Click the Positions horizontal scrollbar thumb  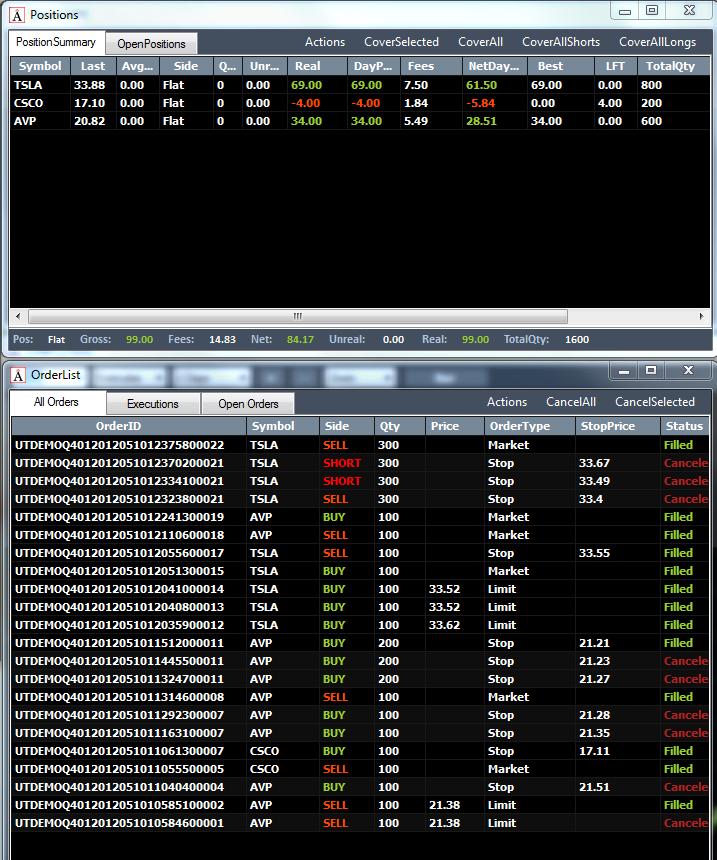click(298, 316)
